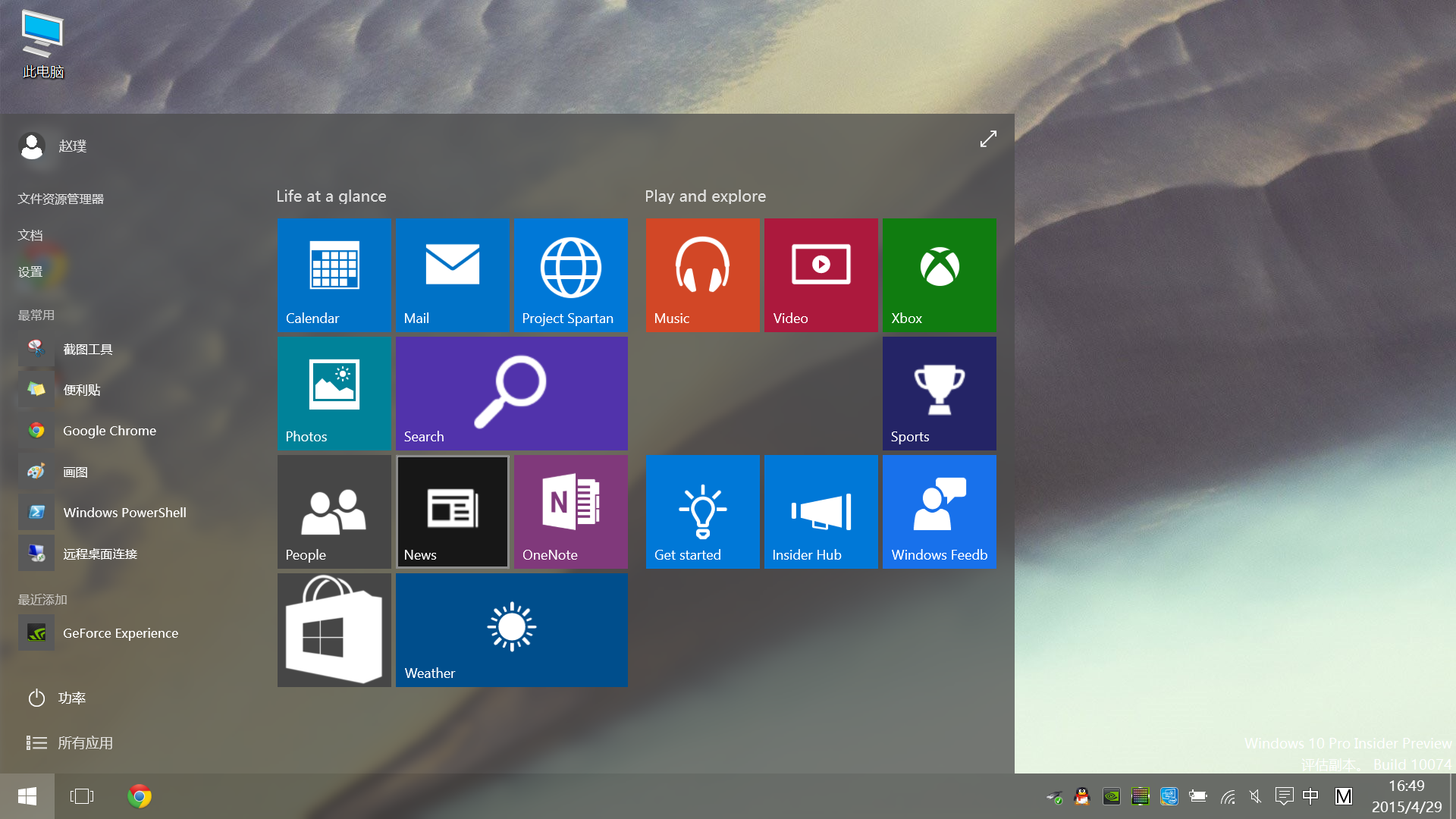Open the Xbox tile

[939, 275]
